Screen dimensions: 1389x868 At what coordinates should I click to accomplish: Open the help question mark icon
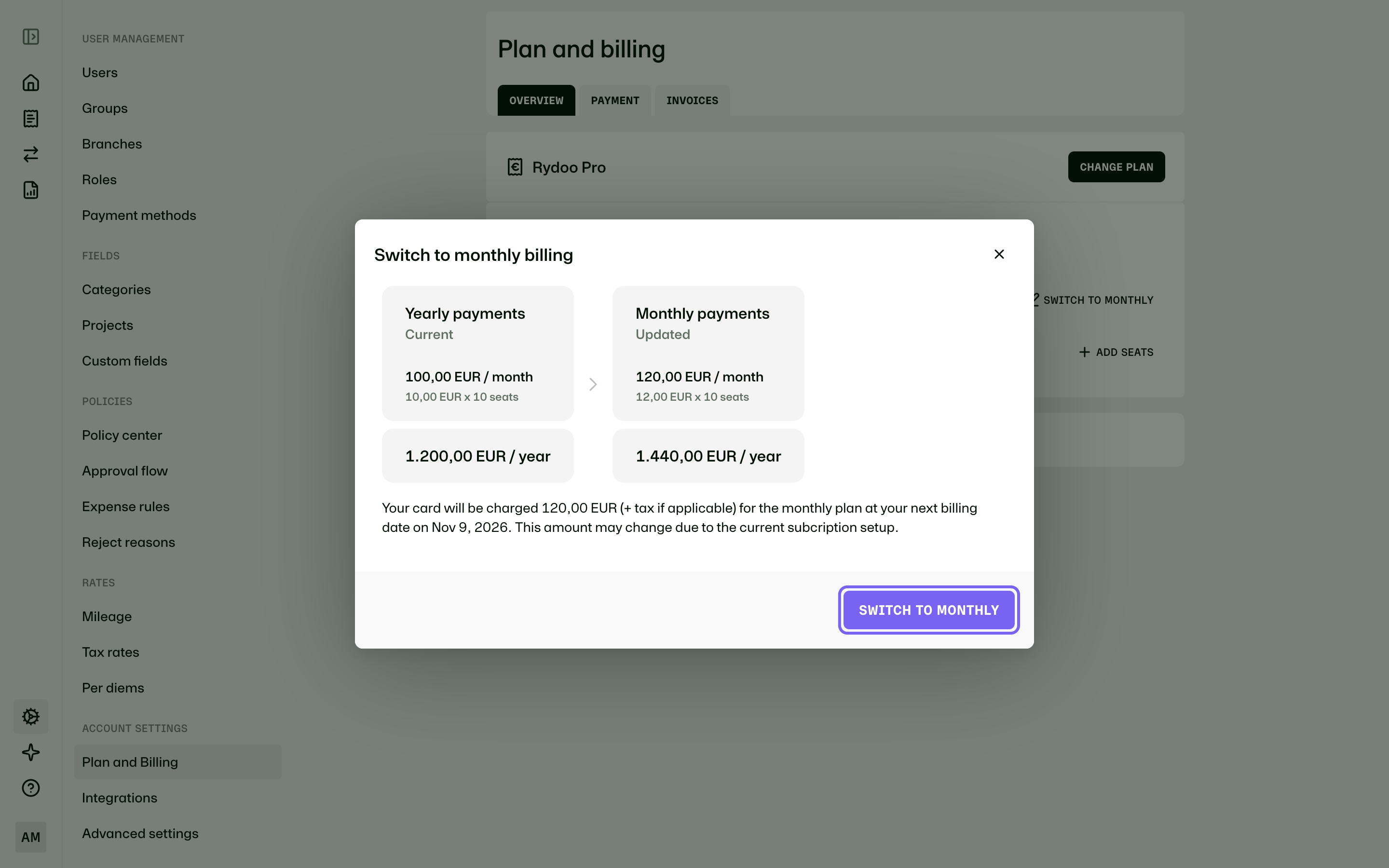30,787
